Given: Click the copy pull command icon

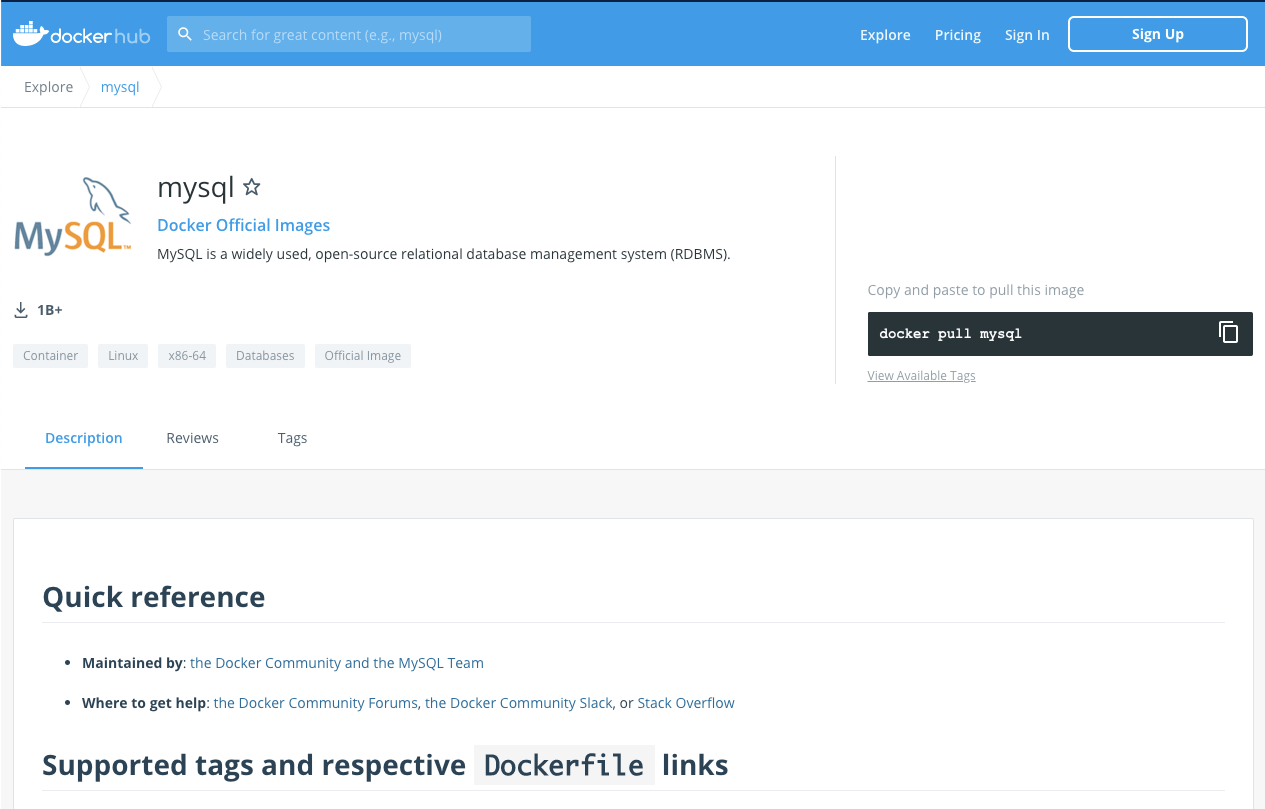Looking at the screenshot, I should (1229, 333).
